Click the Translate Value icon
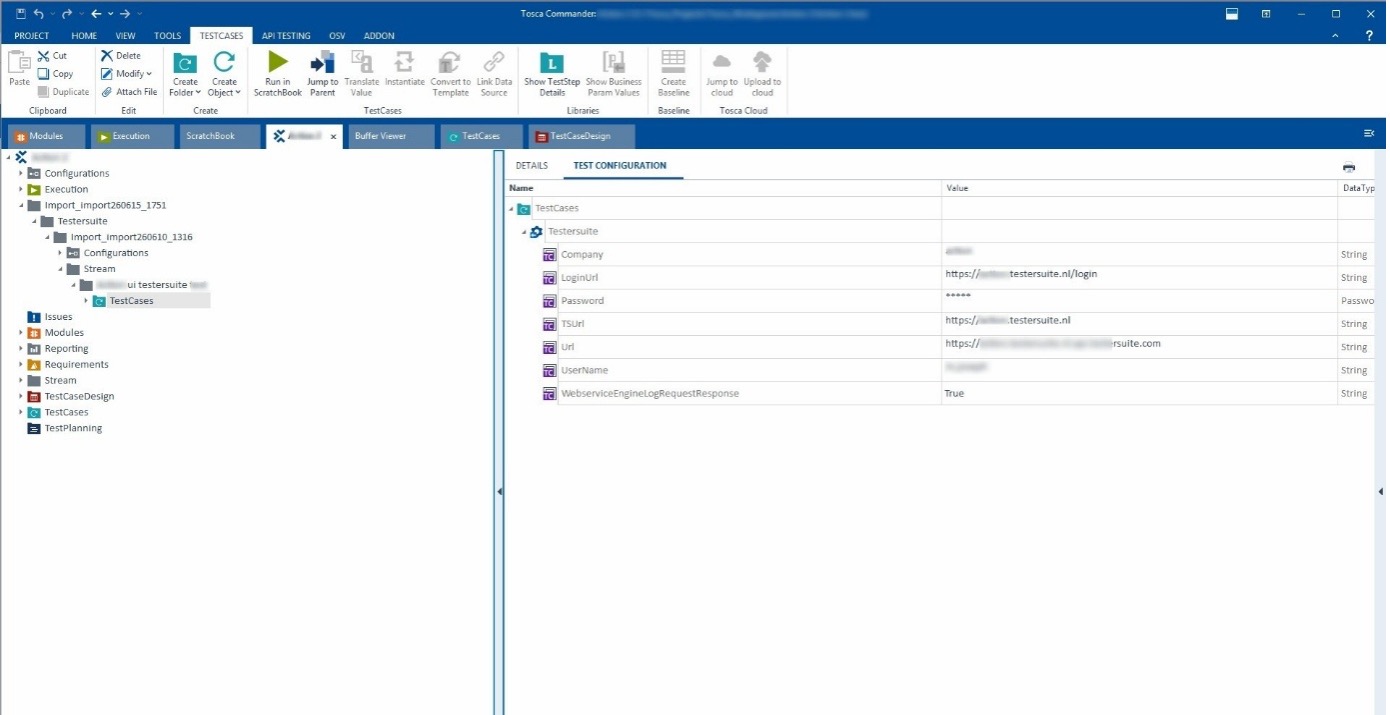Viewport: 1390px width, 715px height. 362,62
